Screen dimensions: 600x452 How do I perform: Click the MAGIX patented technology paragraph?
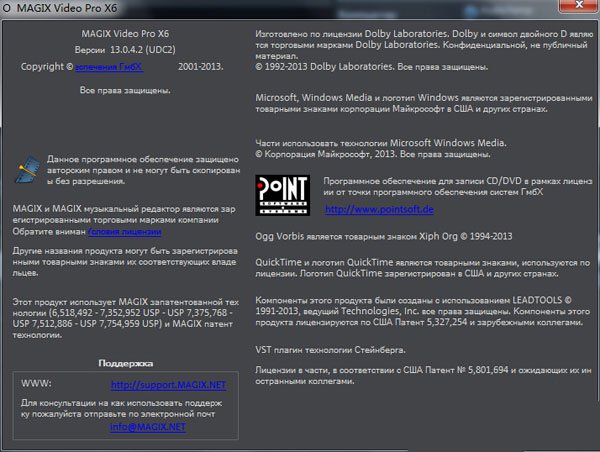(x=126, y=318)
